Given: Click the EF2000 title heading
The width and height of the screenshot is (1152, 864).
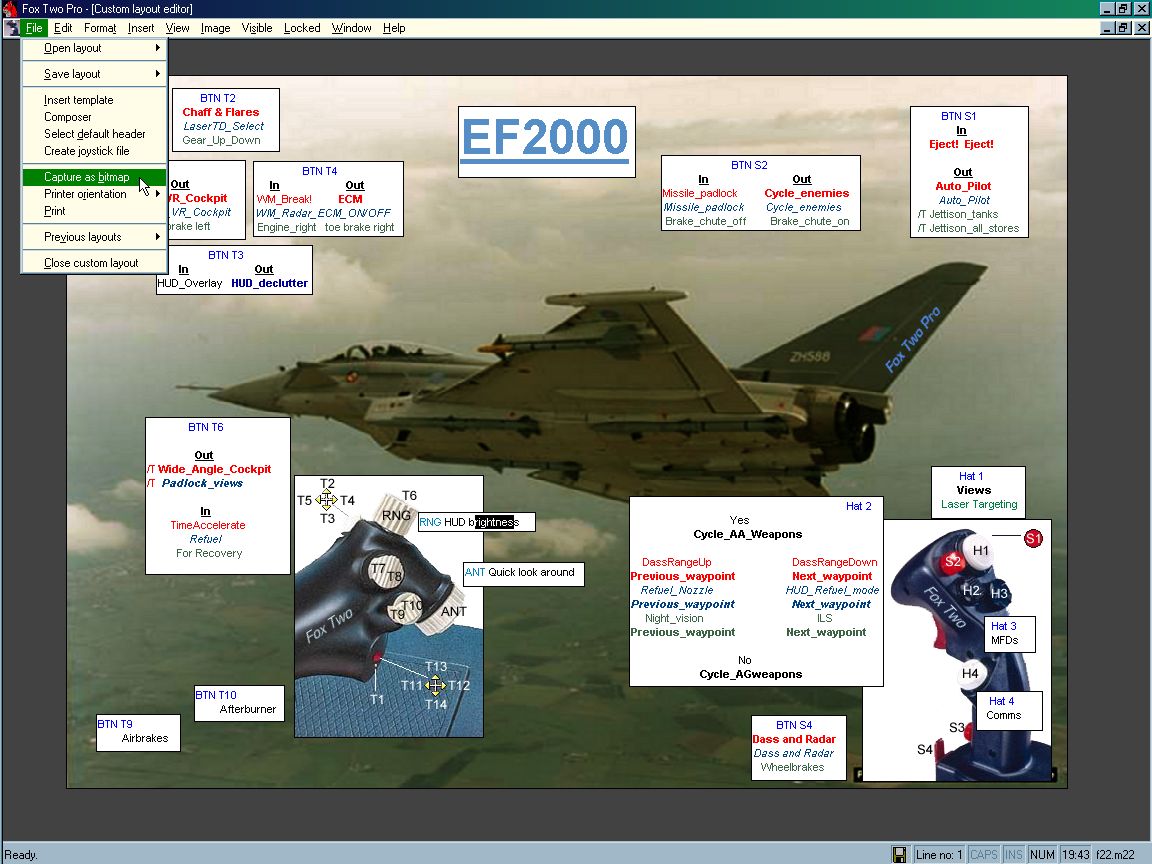Looking at the screenshot, I should point(546,140).
